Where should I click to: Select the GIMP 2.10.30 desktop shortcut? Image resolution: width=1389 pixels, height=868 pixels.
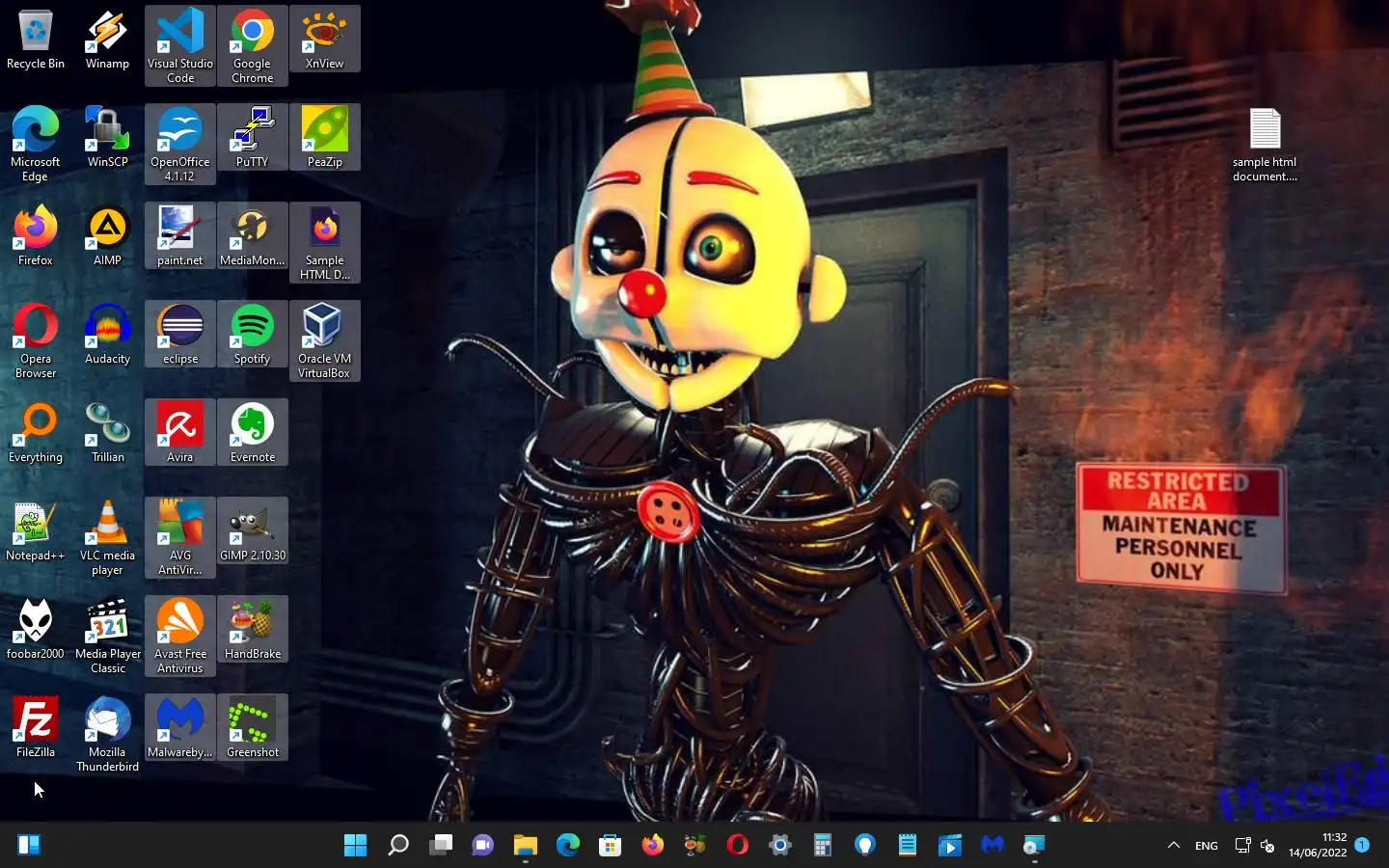pyautogui.click(x=253, y=530)
